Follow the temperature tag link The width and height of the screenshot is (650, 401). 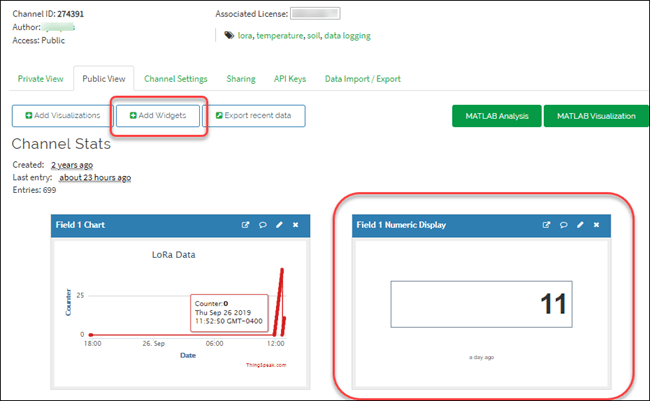280,36
